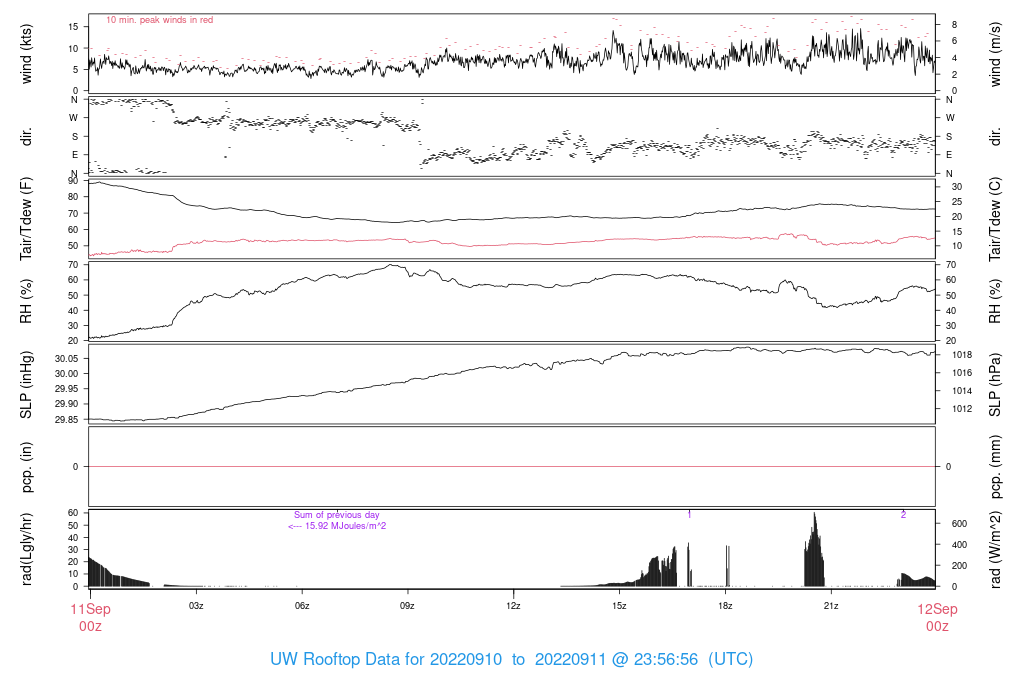Click the '12Sep' end date label
1024x700 pixels.
pyautogui.click(x=937, y=609)
